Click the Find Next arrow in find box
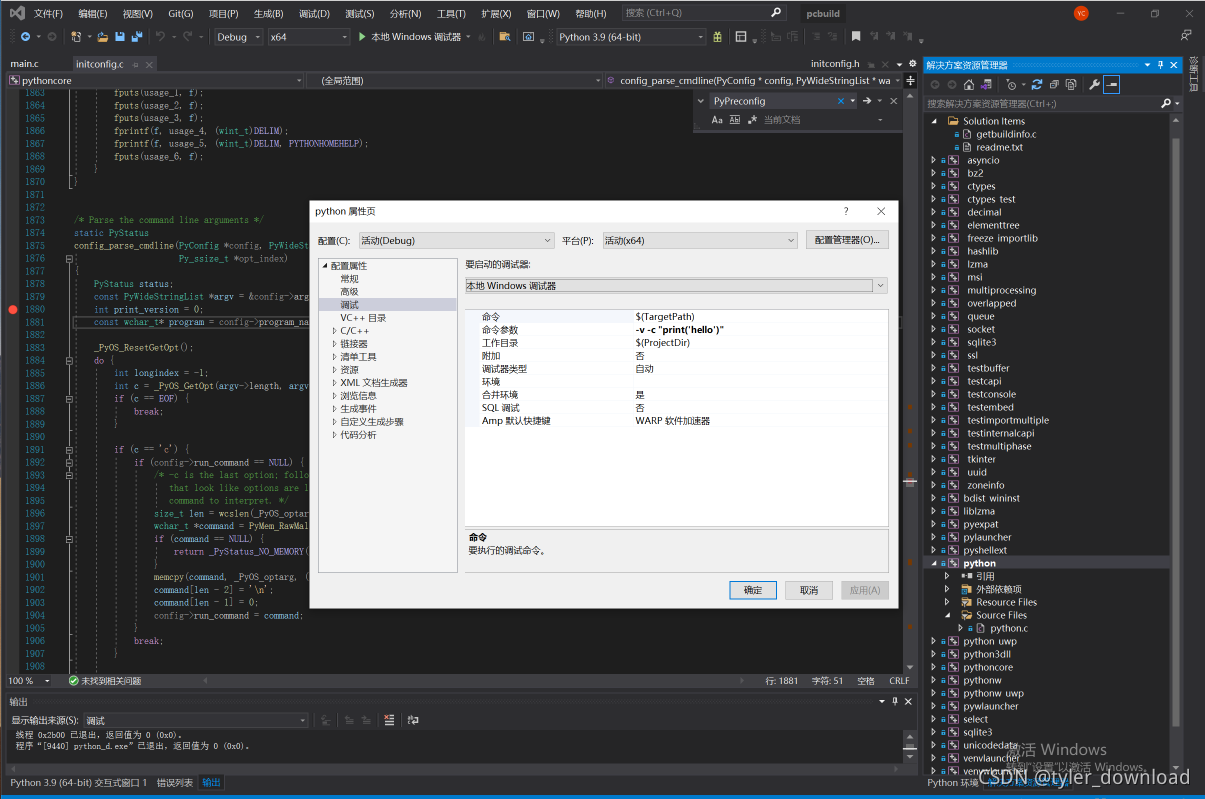 (867, 101)
